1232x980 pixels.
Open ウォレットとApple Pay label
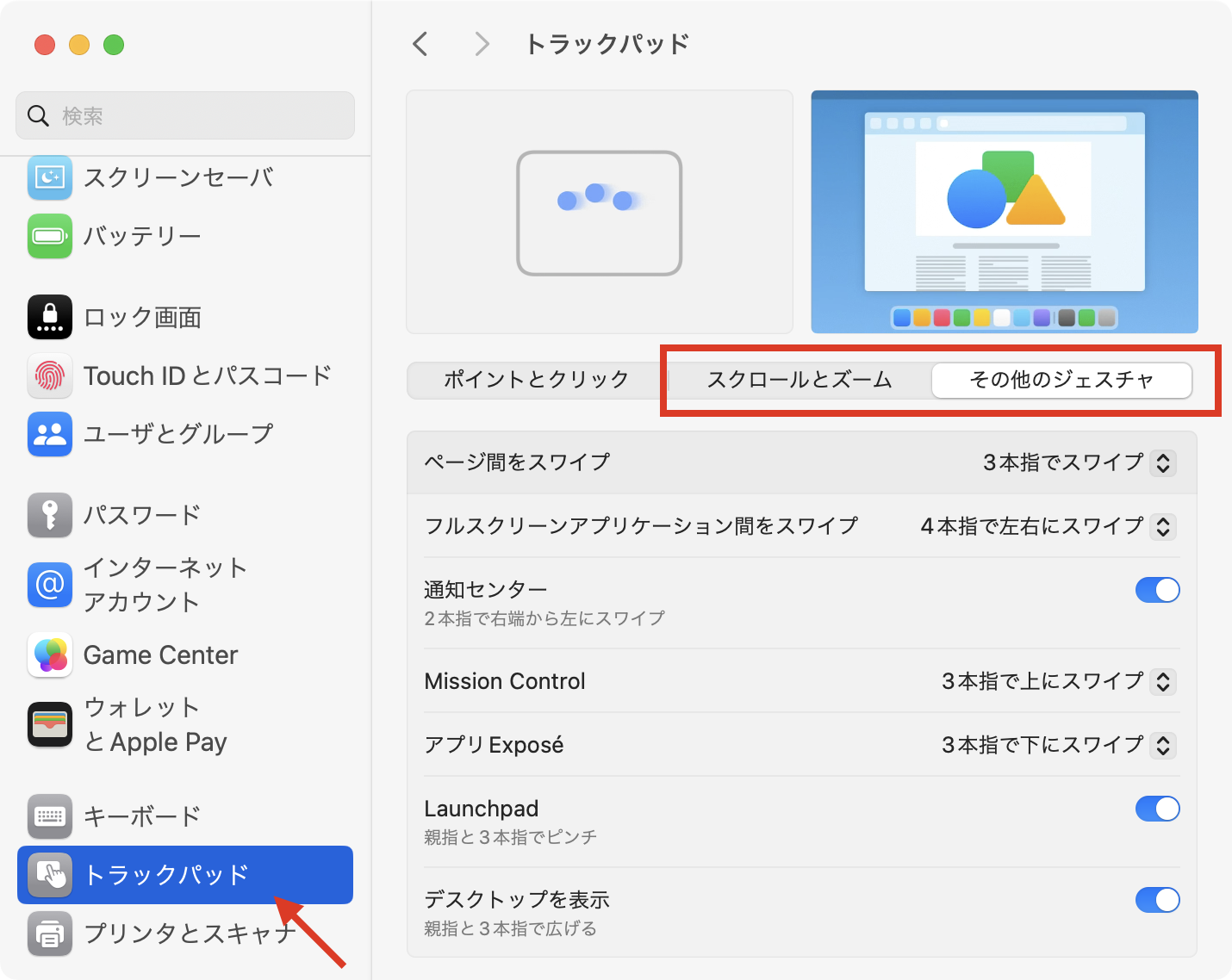[x=155, y=725]
